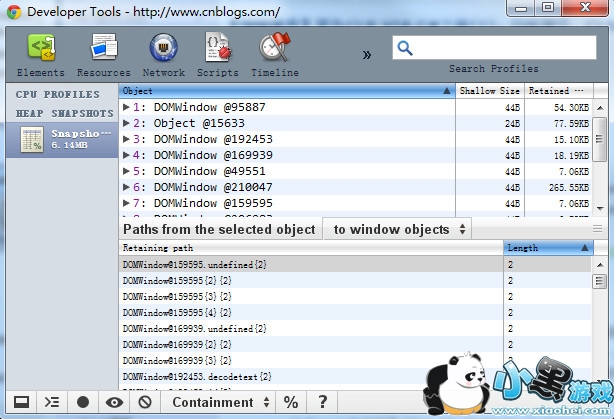
Task: Open the Resources panel
Action: [x=103, y=55]
